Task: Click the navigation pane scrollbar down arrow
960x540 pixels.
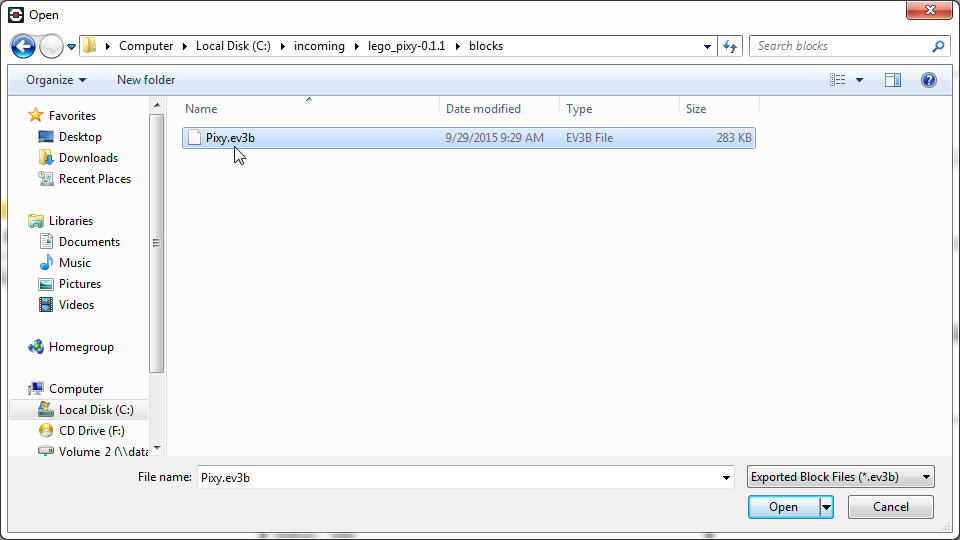Action: coord(156,450)
